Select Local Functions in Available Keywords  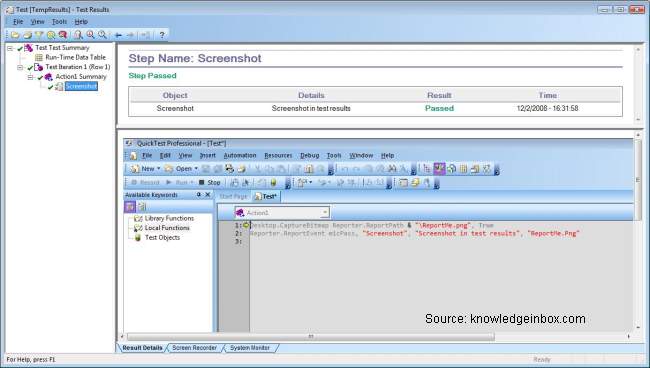(x=167, y=228)
